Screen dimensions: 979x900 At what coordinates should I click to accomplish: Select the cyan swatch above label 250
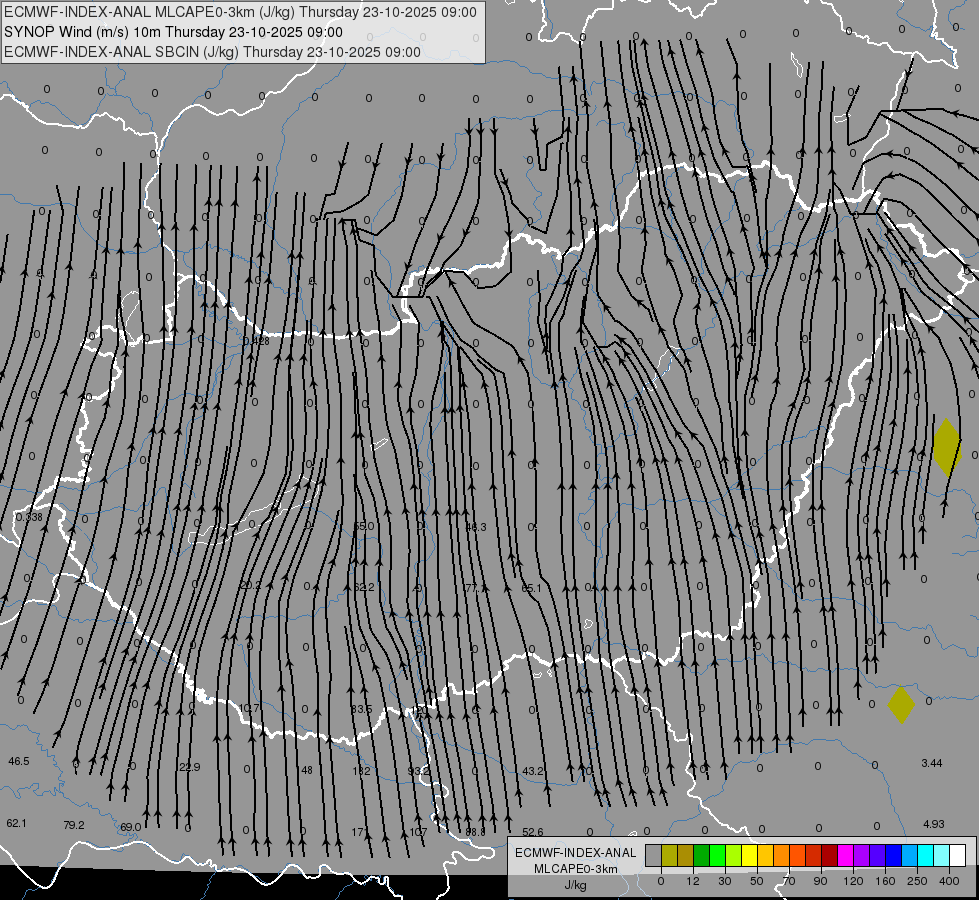coord(925,855)
